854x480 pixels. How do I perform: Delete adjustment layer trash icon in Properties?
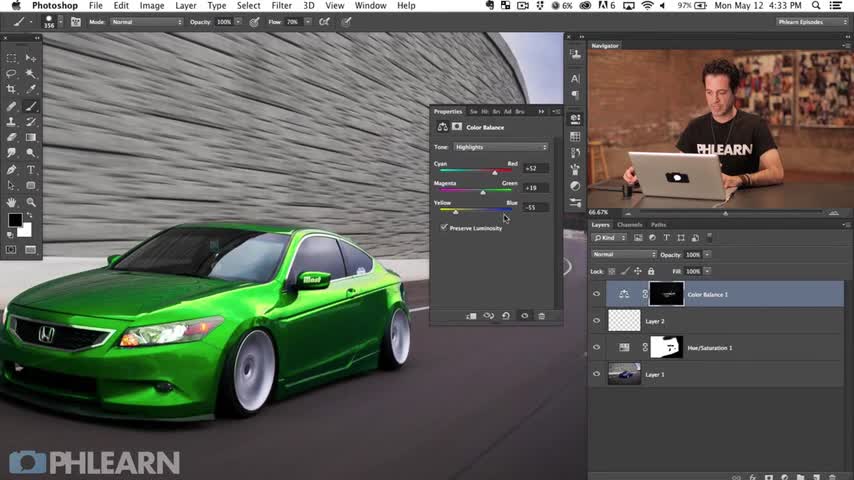click(x=541, y=316)
